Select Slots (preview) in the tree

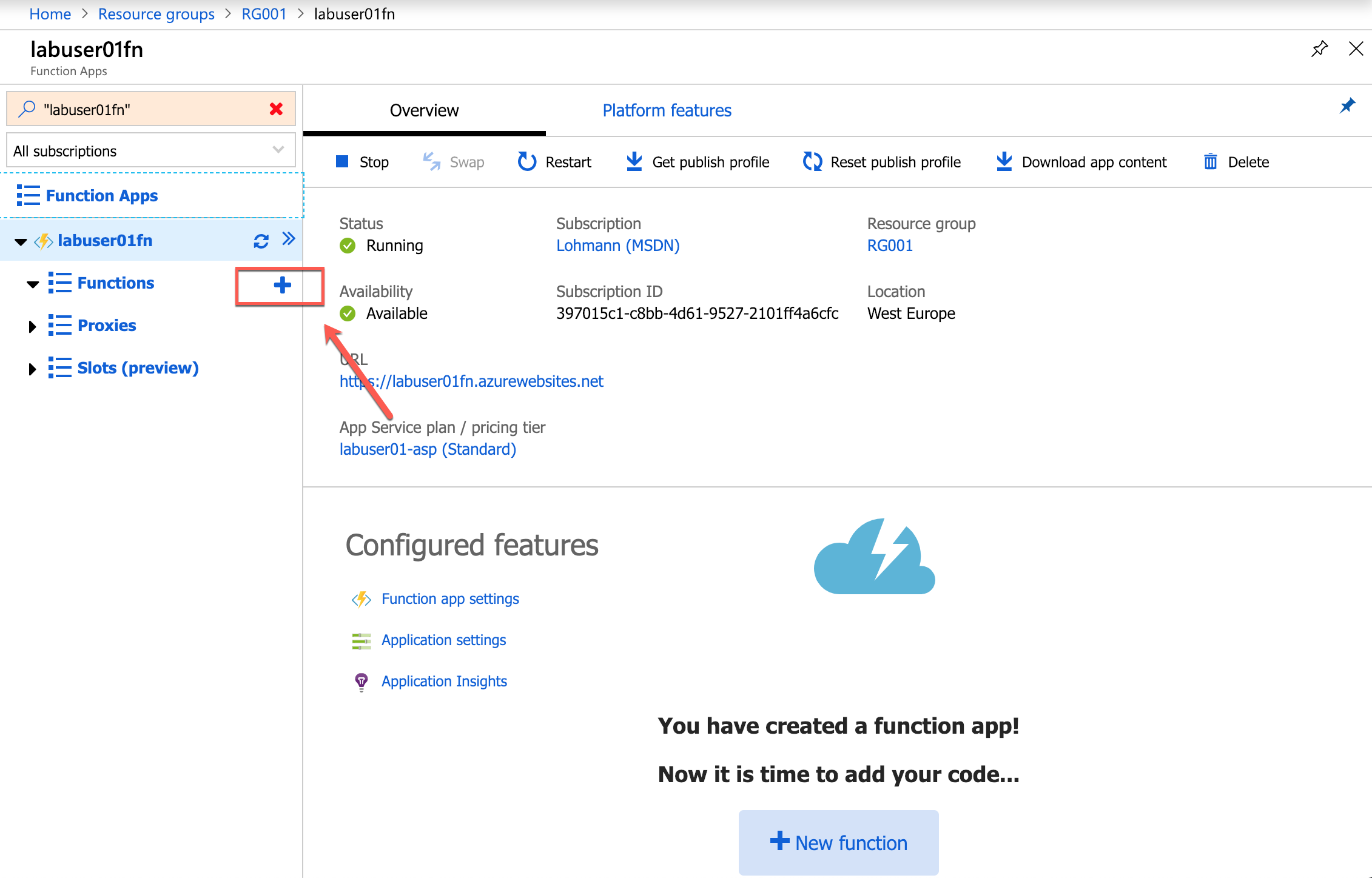click(x=138, y=368)
